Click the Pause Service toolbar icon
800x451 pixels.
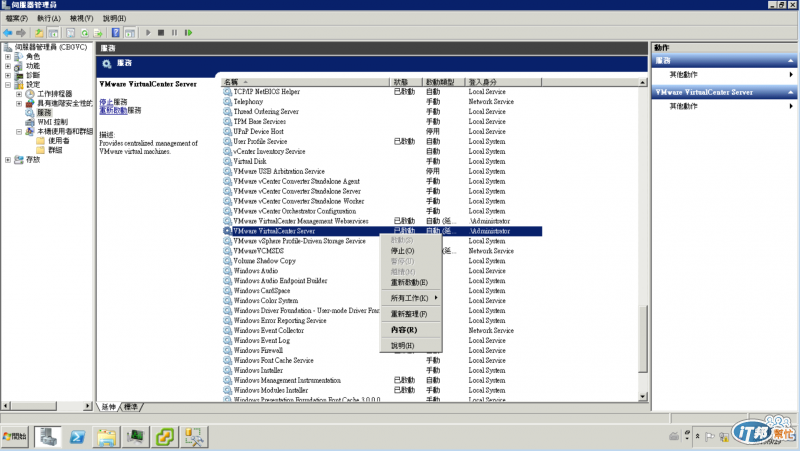pos(174,33)
